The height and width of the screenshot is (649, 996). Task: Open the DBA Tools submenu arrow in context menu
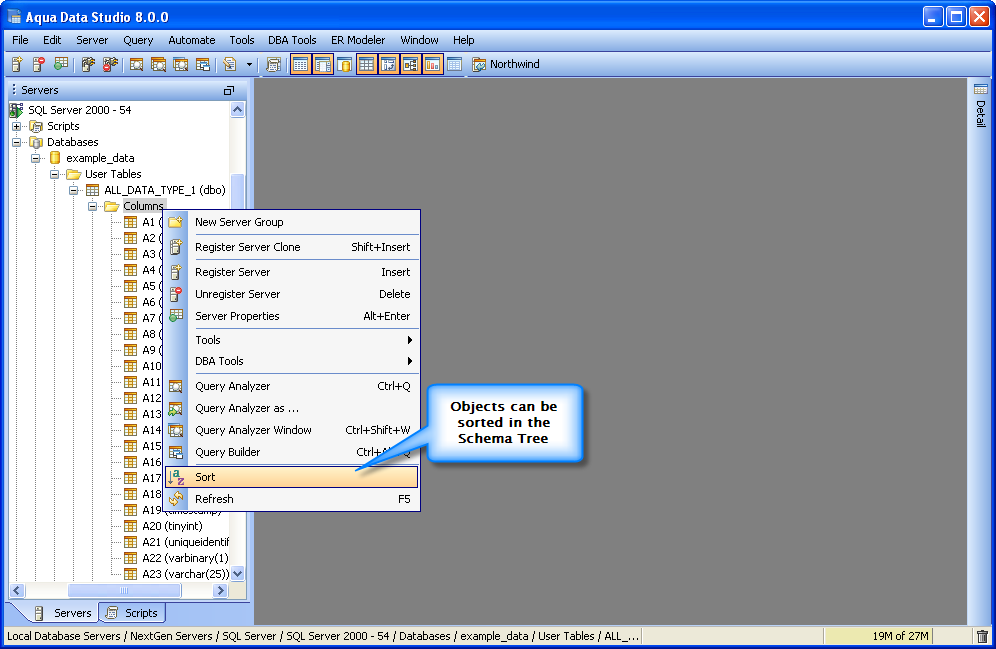click(410, 361)
